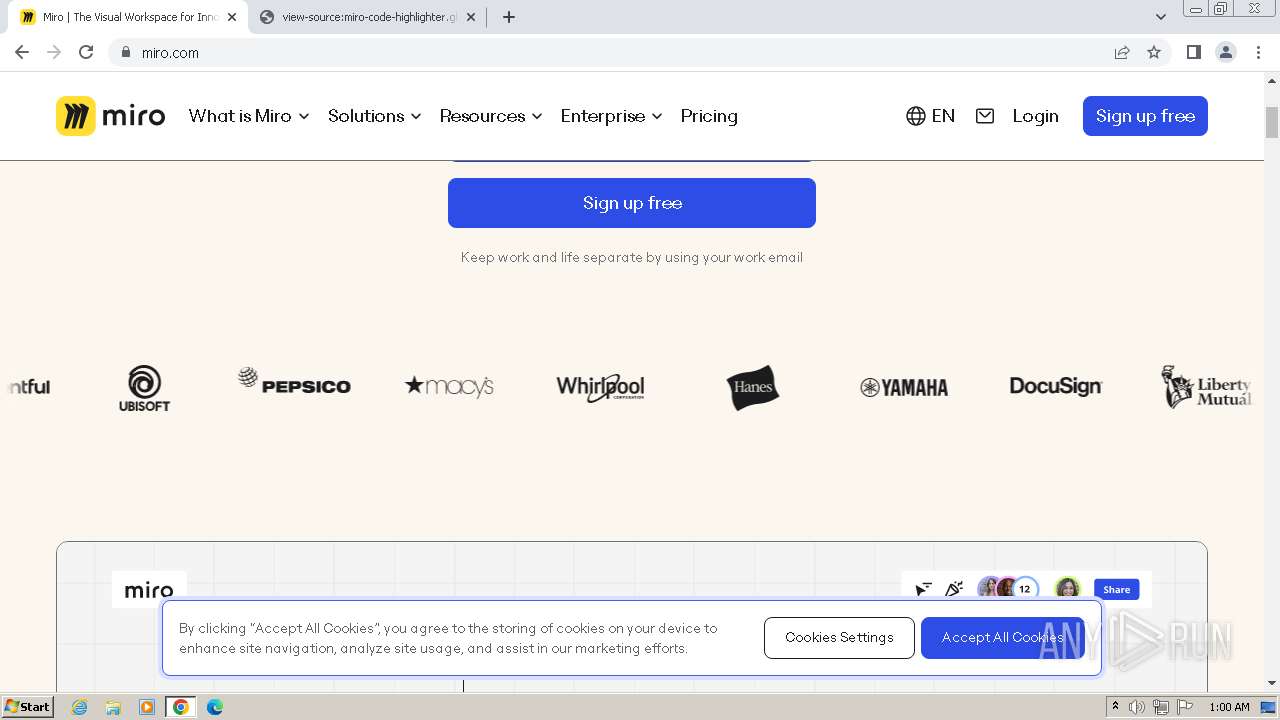The height and width of the screenshot is (720, 1280).
Task: Click the cursor tool icon in board preview
Action: pyautogui.click(x=924, y=589)
